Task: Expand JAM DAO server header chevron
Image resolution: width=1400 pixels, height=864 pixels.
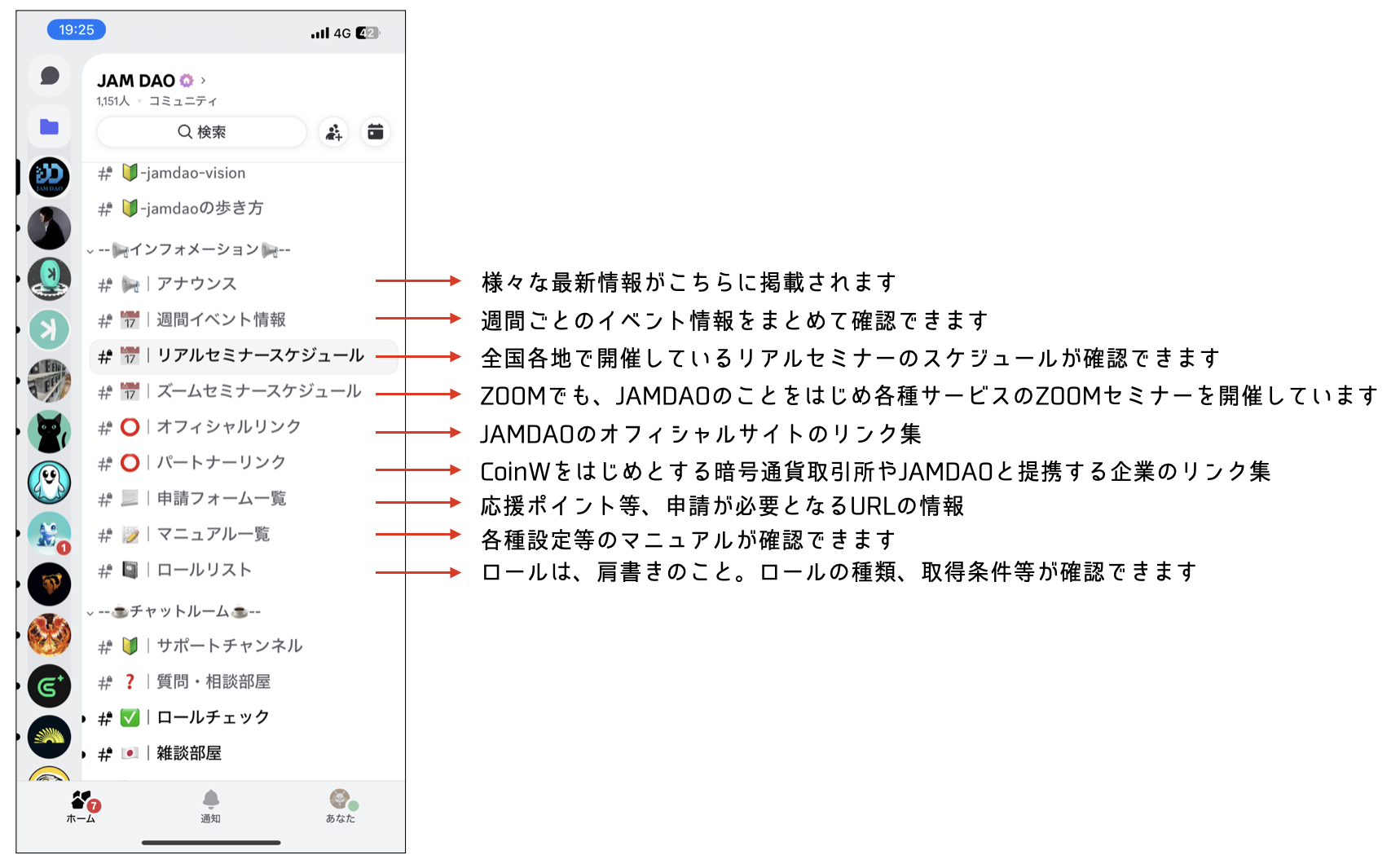Action: coord(203,81)
